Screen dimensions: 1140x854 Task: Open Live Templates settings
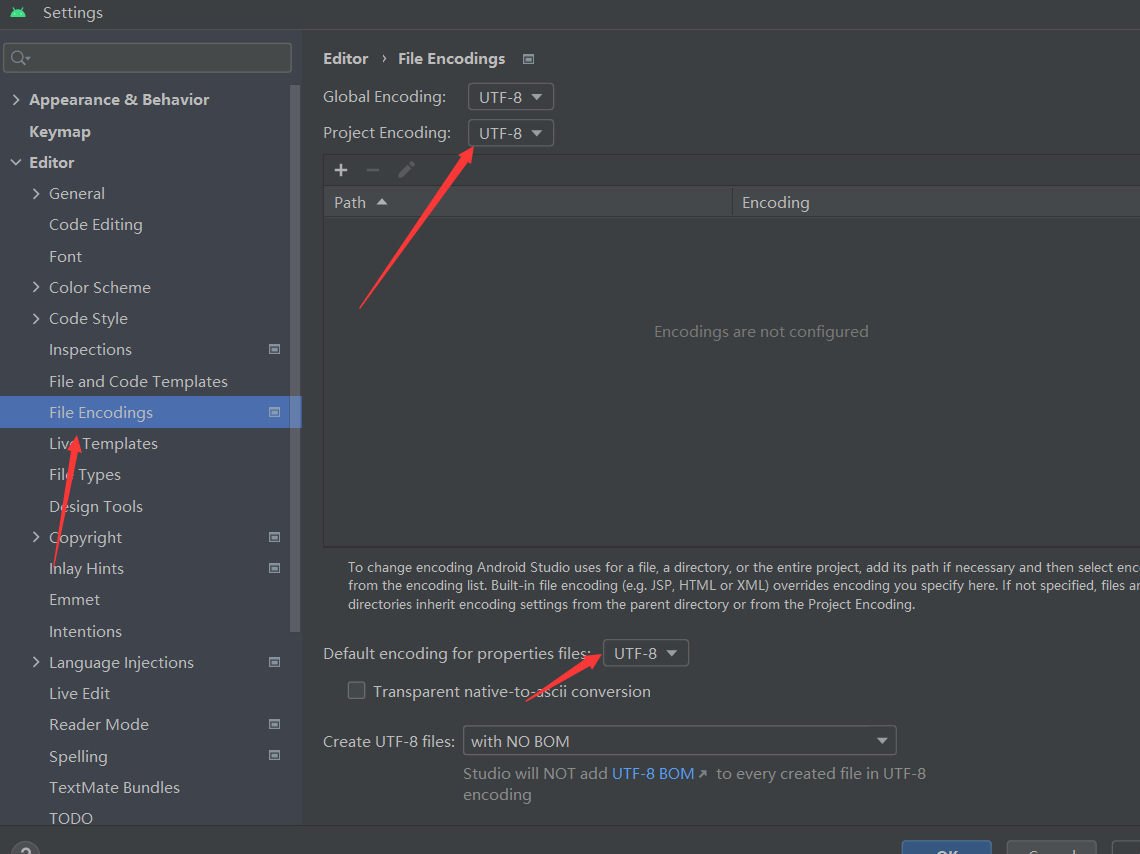(103, 443)
